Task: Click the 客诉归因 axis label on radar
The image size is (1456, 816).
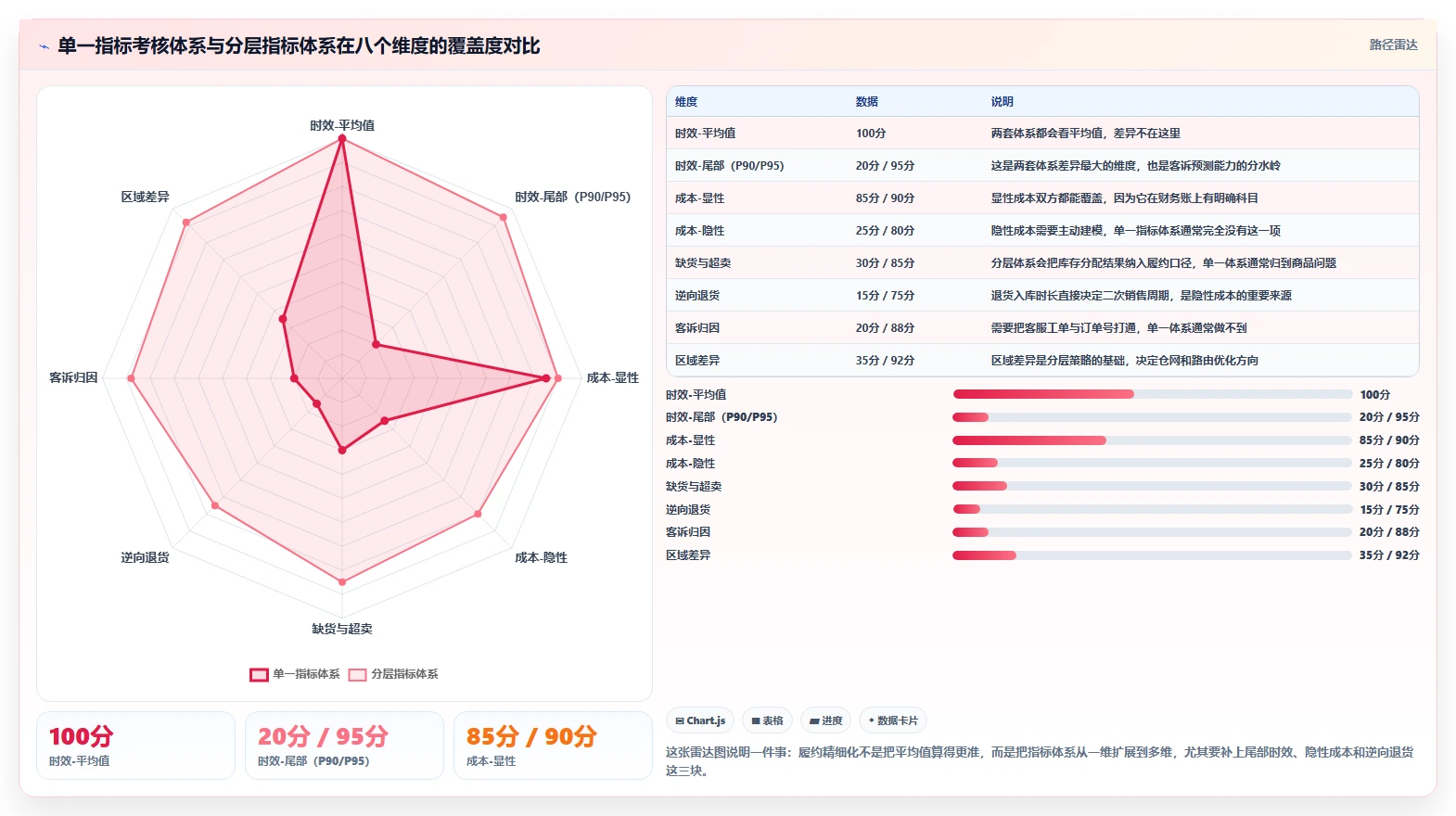Action: coord(73,377)
